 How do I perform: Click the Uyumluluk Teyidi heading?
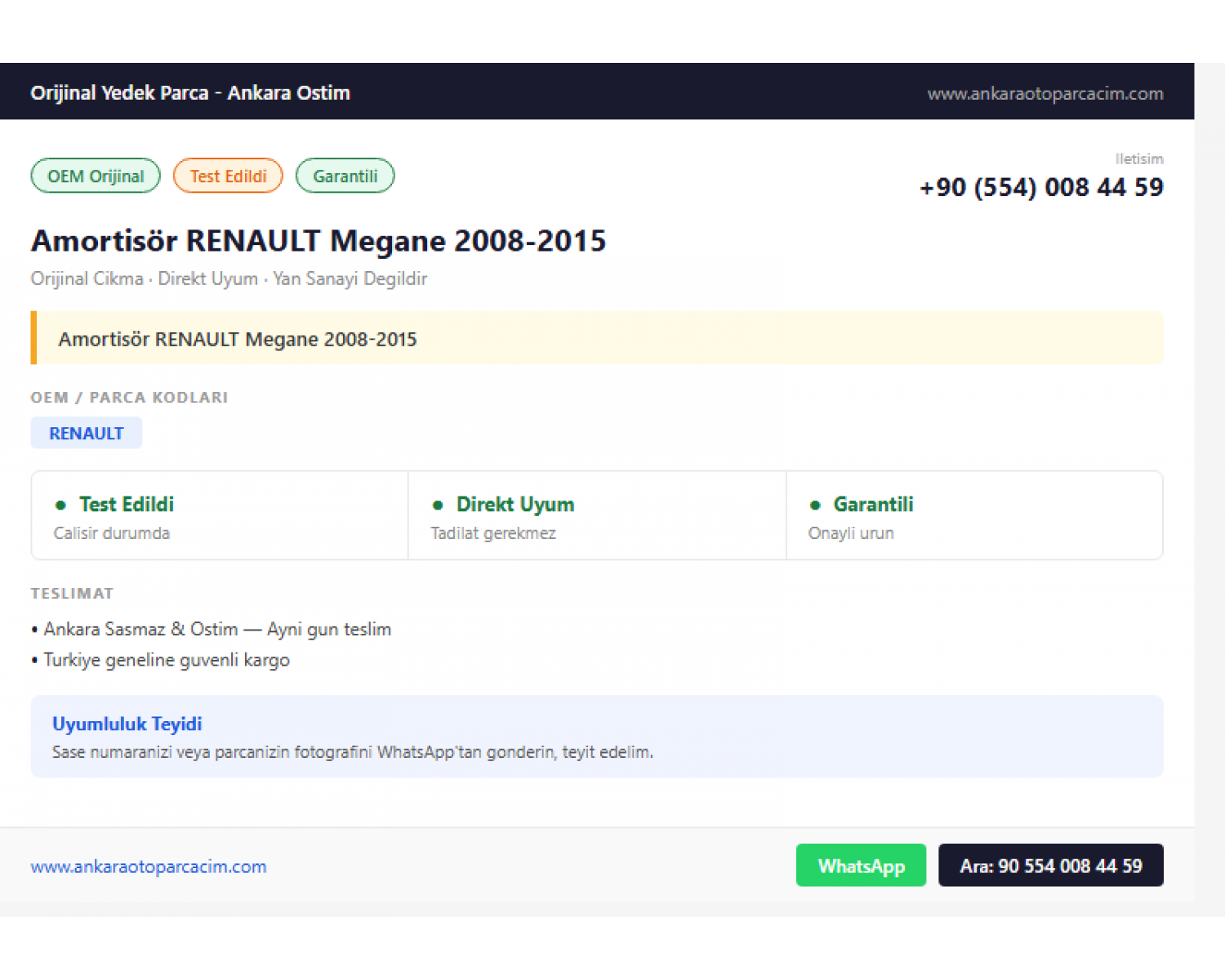pyautogui.click(x=127, y=724)
